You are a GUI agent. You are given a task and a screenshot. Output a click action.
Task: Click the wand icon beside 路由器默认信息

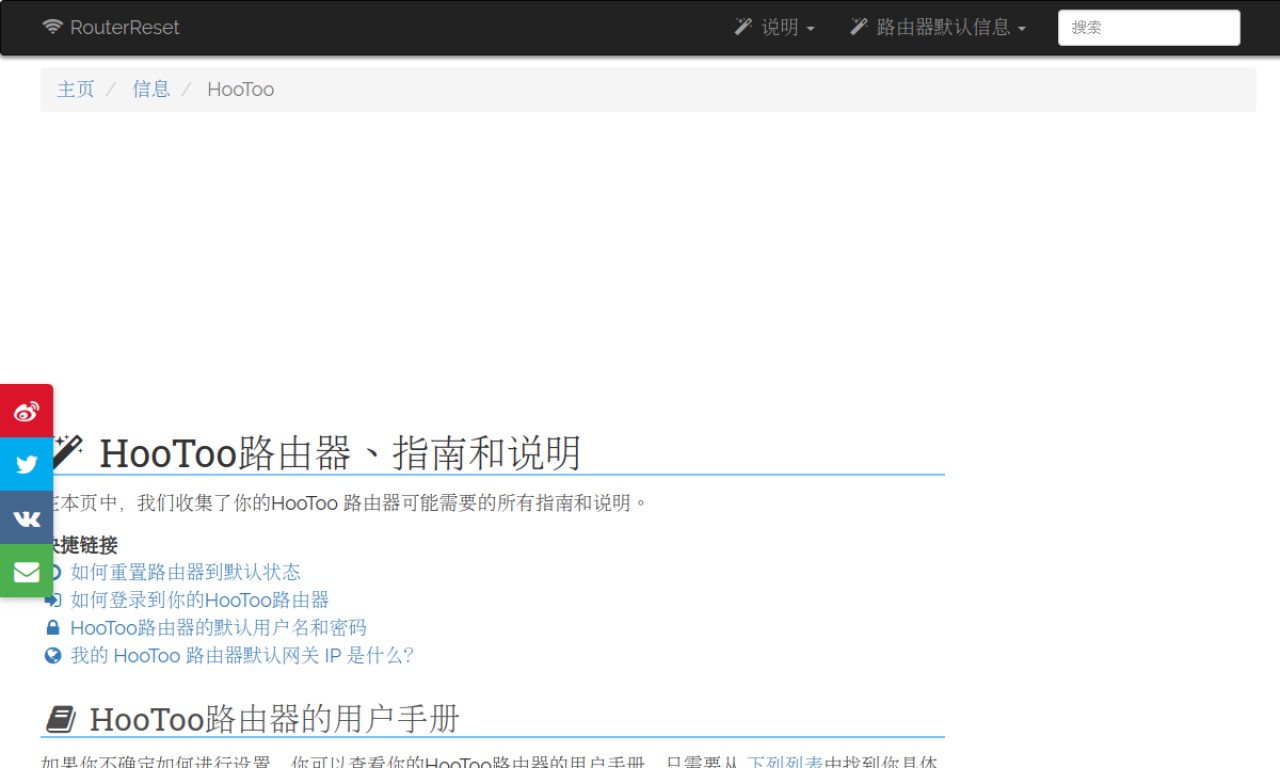(859, 27)
